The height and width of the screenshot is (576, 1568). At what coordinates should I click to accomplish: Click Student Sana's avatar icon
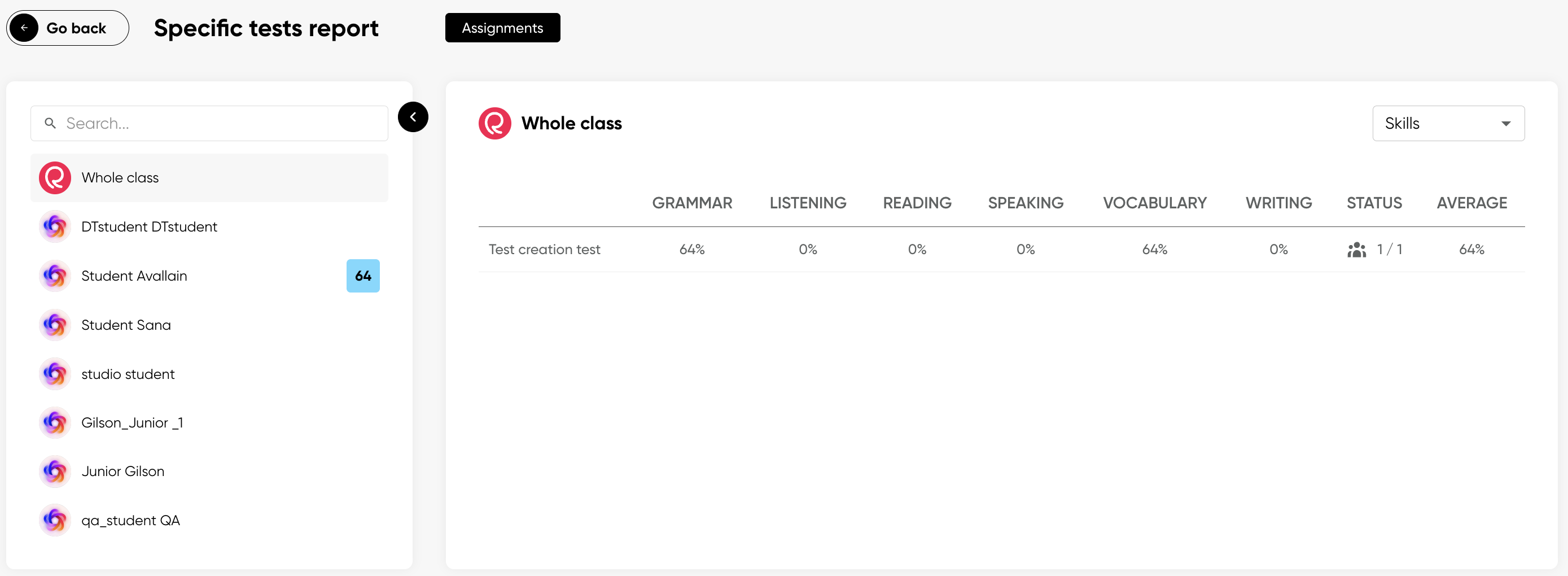(x=55, y=325)
